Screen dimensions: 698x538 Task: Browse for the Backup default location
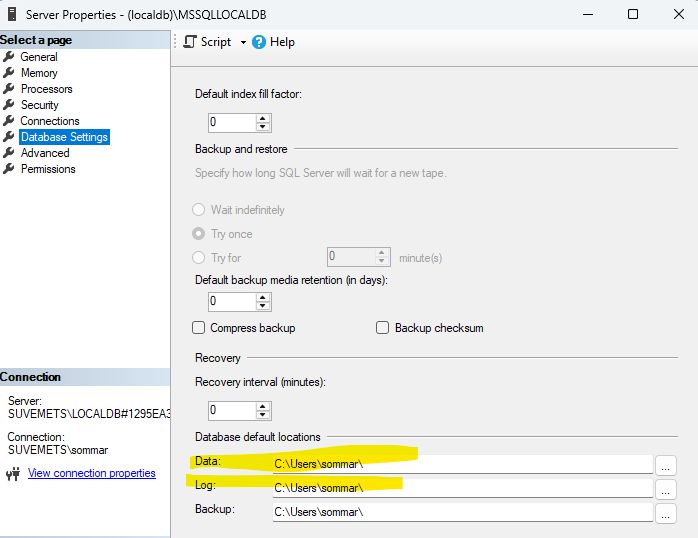(666, 514)
